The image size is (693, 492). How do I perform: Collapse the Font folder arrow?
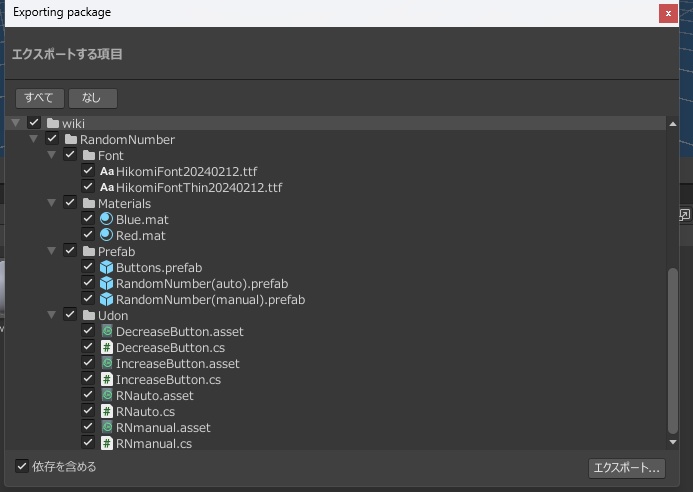point(52,155)
